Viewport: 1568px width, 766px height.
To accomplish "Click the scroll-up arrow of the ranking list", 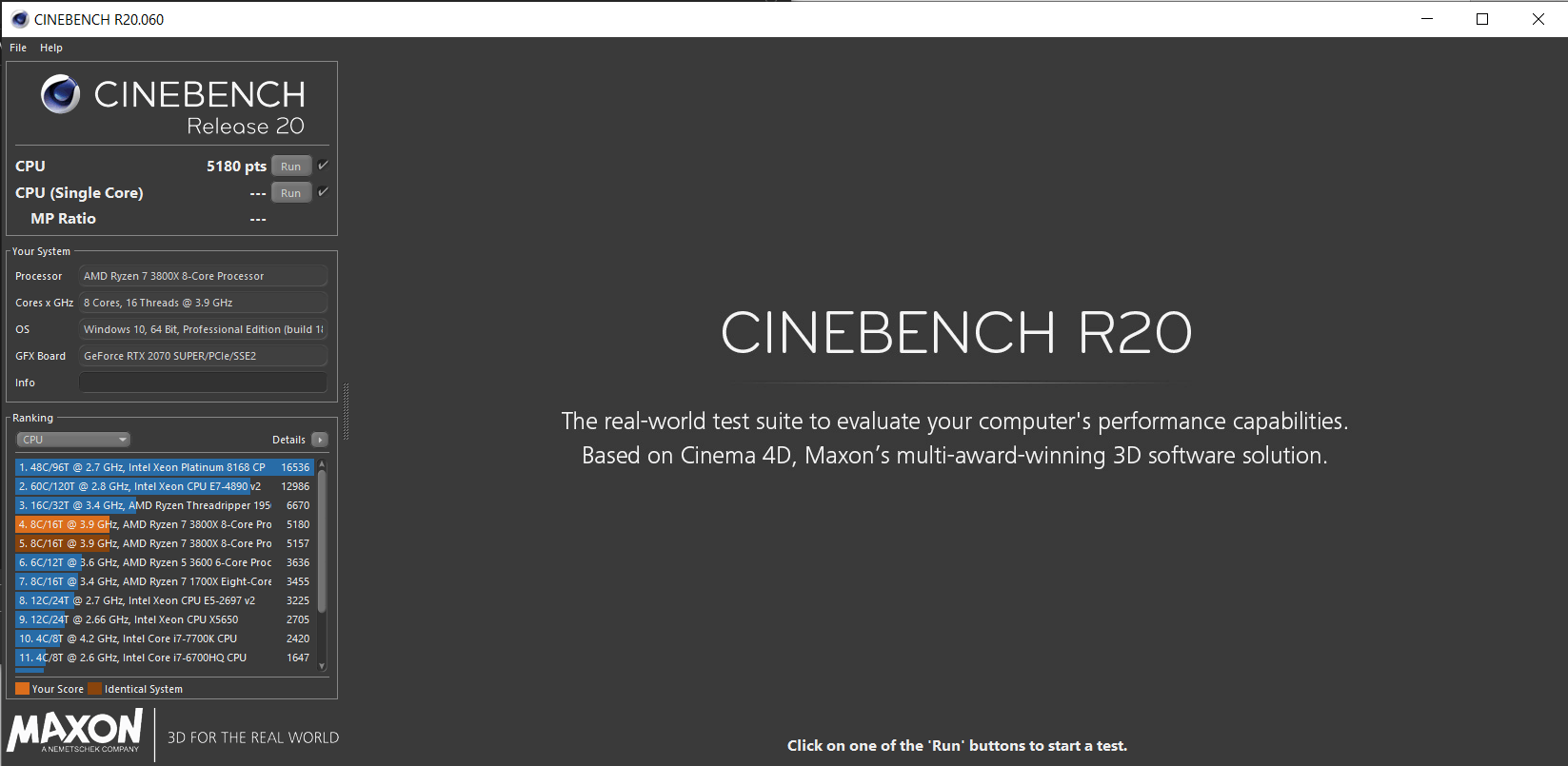I will point(322,464).
